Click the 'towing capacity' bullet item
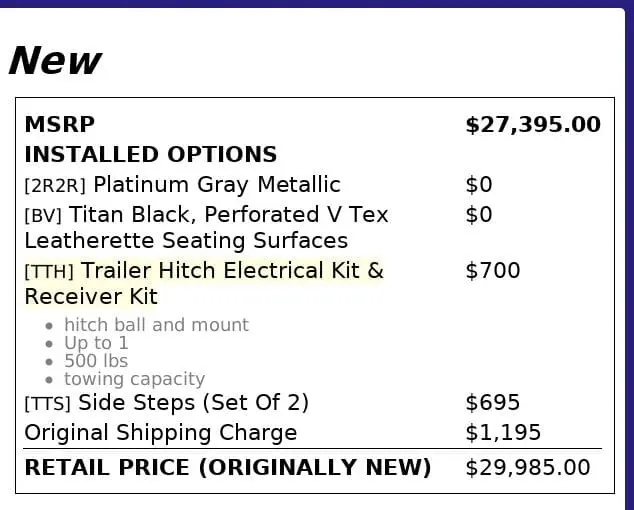The width and height of the screenshot is (634, 510). [x=134, y=379]
